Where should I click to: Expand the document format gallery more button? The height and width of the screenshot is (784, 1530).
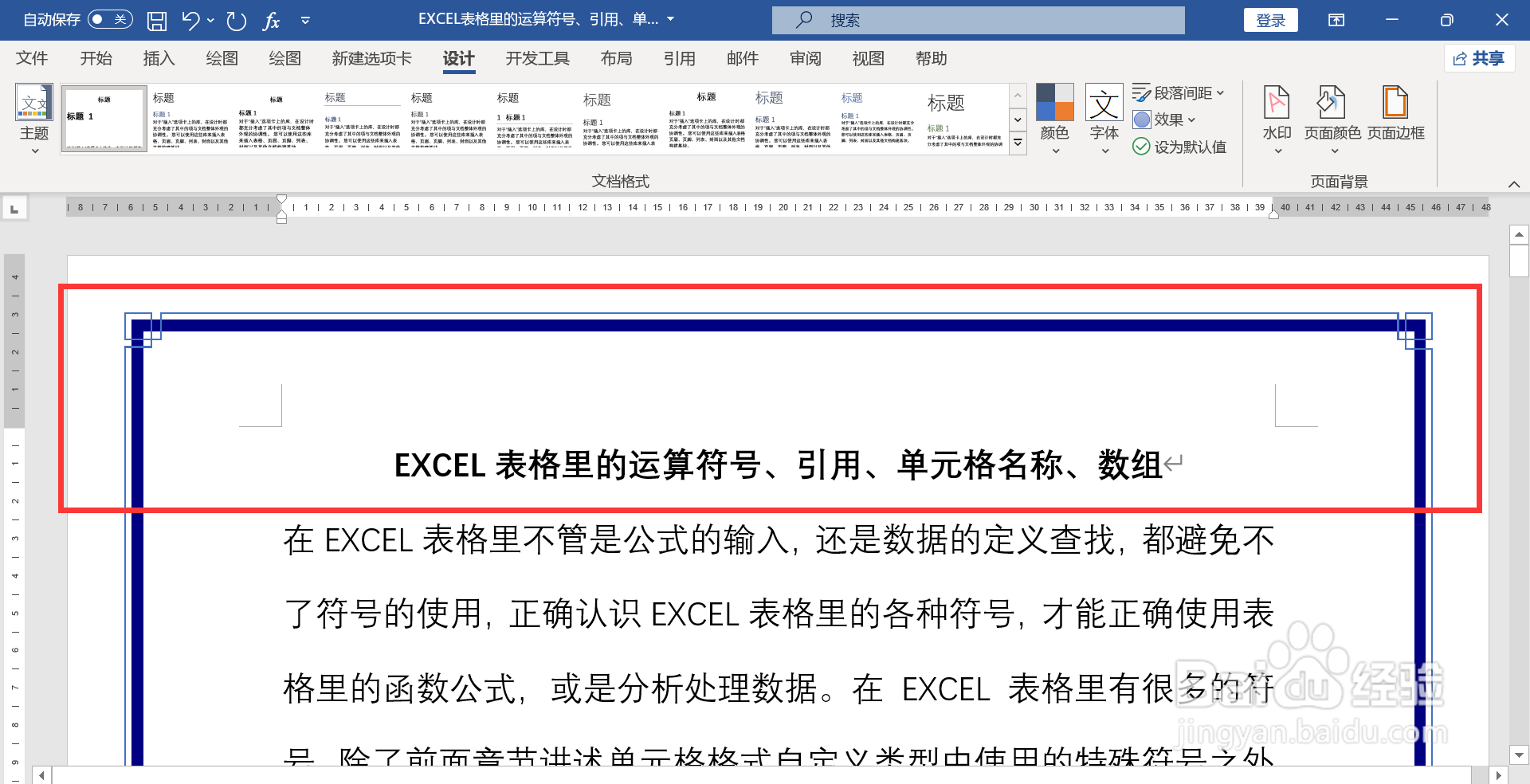1018,143
